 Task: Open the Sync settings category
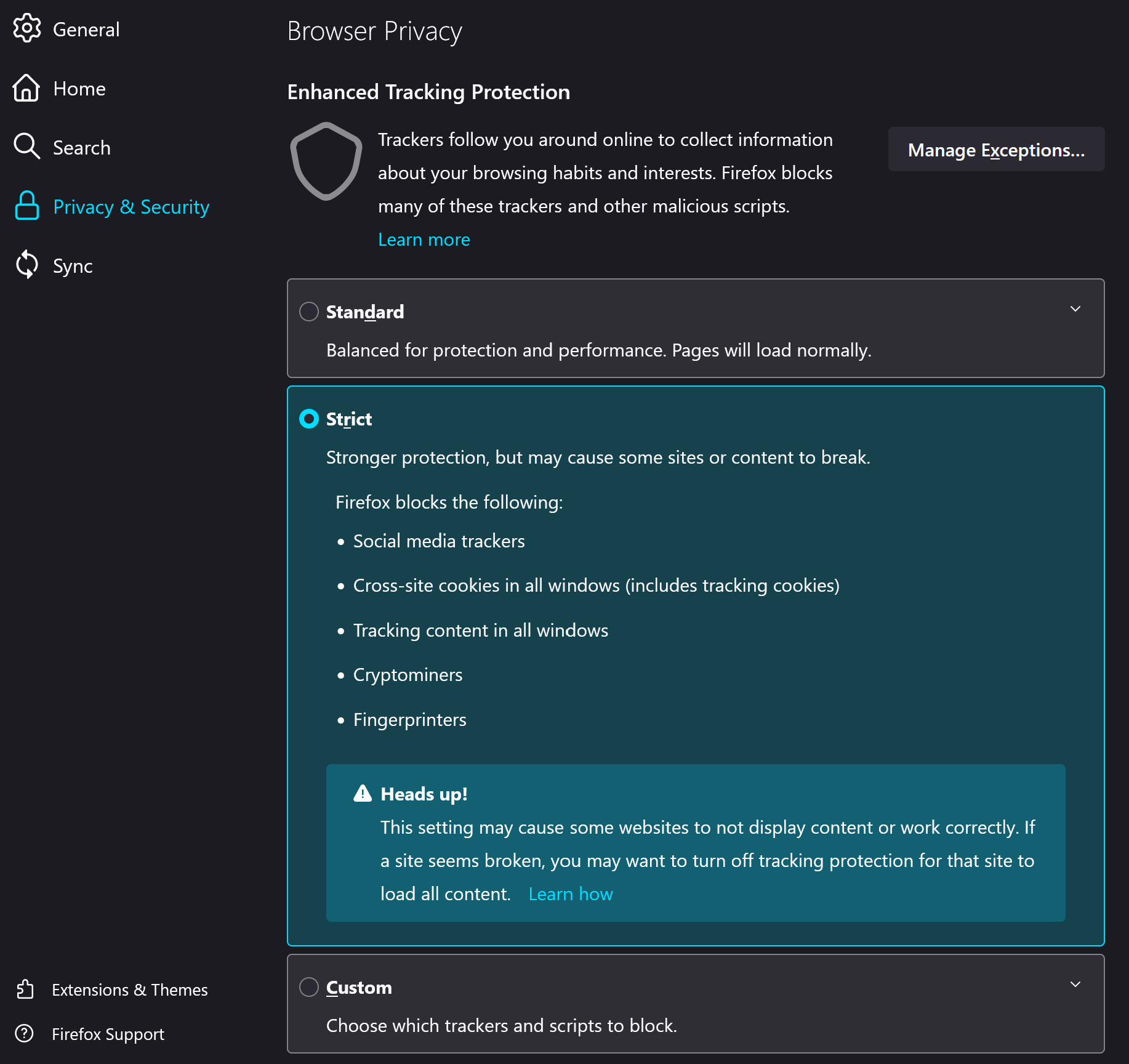(x=73, y=266)
